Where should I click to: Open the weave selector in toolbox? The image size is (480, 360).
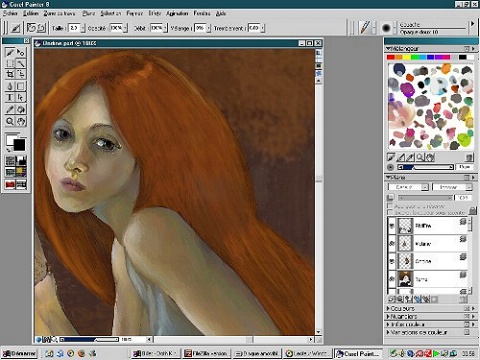click(x=21, y=172)
